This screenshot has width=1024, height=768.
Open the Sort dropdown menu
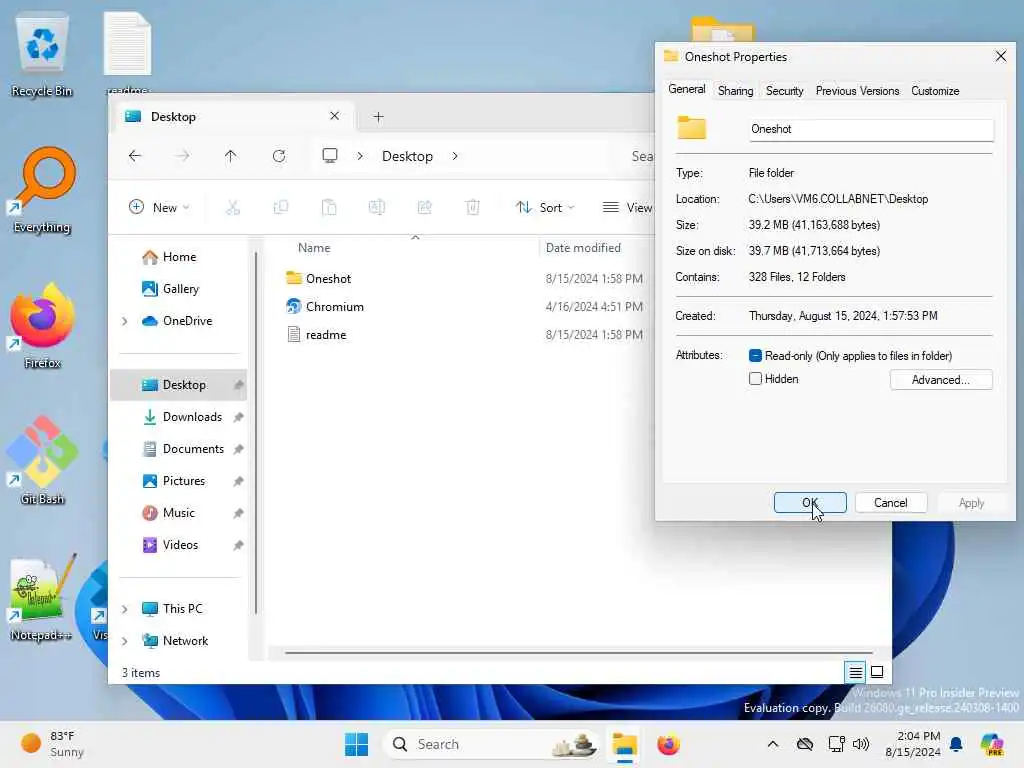point(545,208)
